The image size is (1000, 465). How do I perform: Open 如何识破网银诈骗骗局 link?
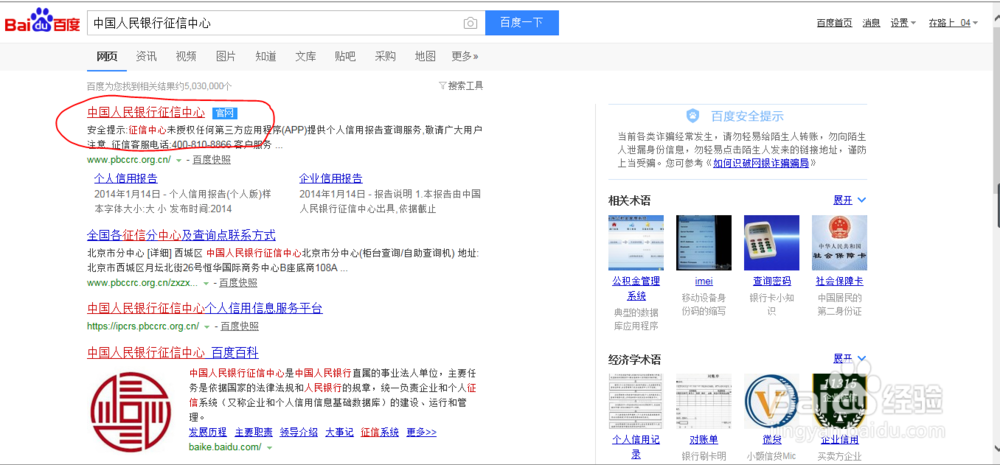[761, 163]
